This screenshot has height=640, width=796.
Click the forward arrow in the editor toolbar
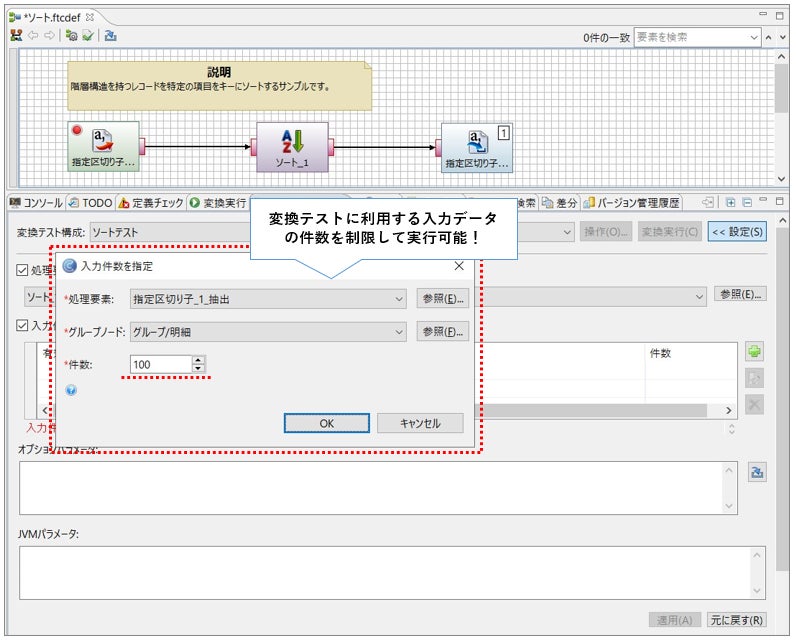pyautogui.click(x=49, y=35)
